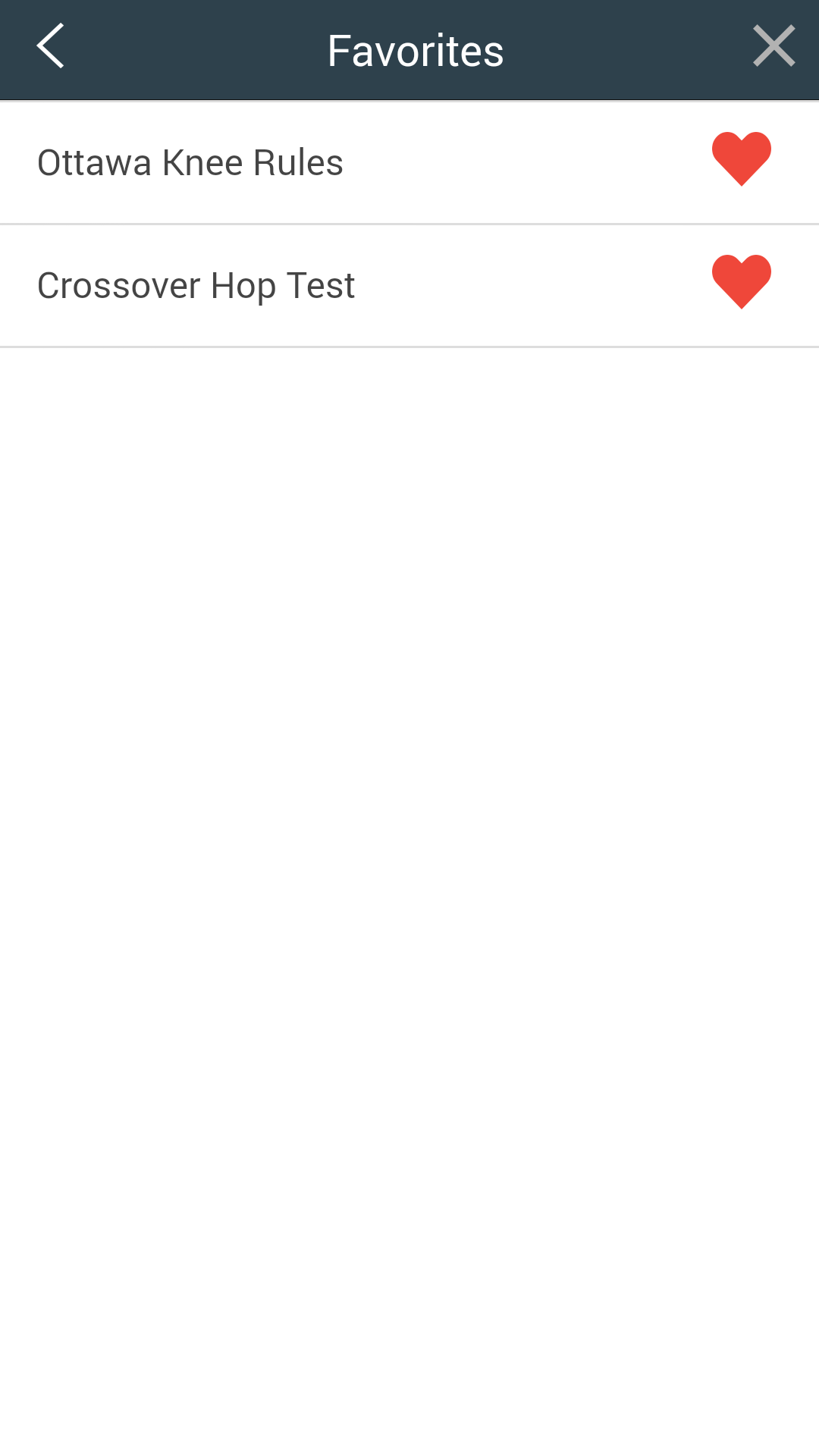Tap the word "Rules" in the first item
Viewport: 819px width, 1456px height.
(298, 162)
